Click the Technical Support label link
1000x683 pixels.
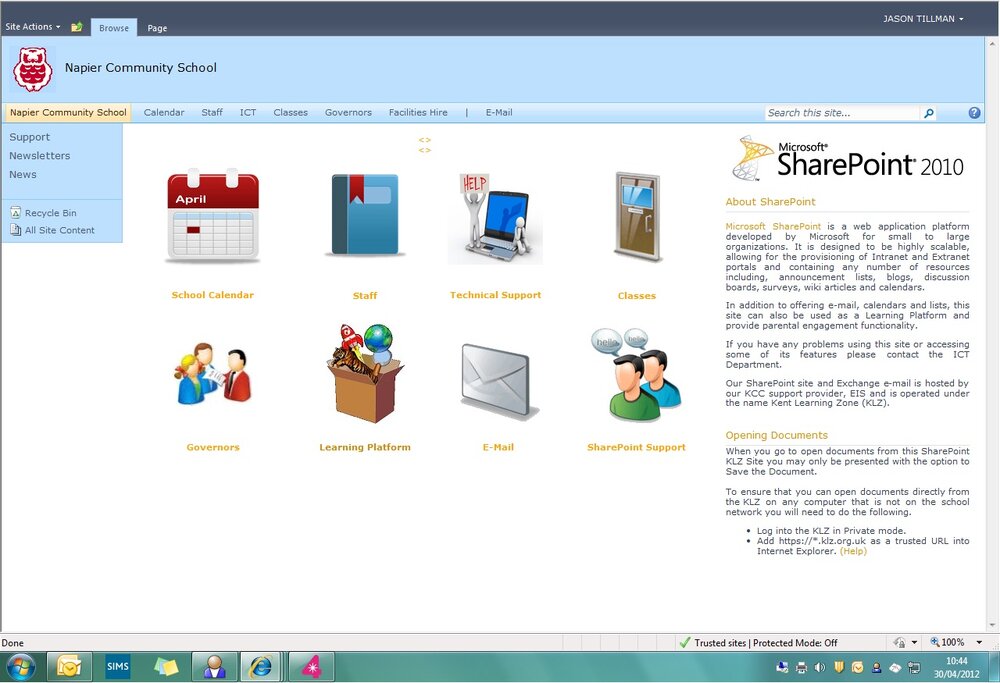click(496, 295)
